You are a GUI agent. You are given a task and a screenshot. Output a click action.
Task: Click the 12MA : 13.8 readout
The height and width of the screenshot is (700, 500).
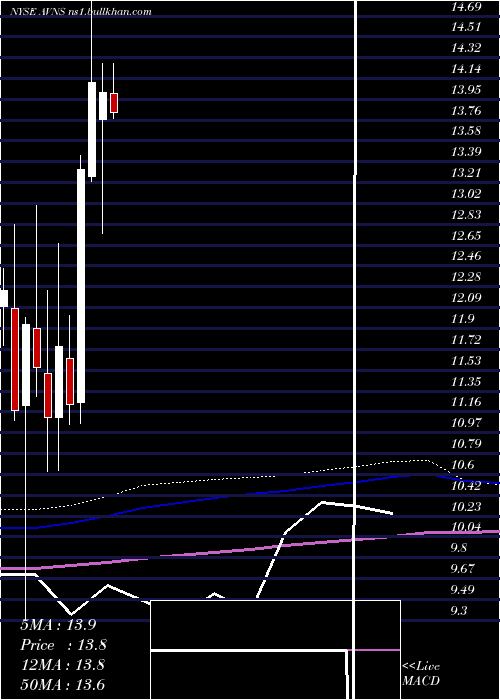point(63,665)
